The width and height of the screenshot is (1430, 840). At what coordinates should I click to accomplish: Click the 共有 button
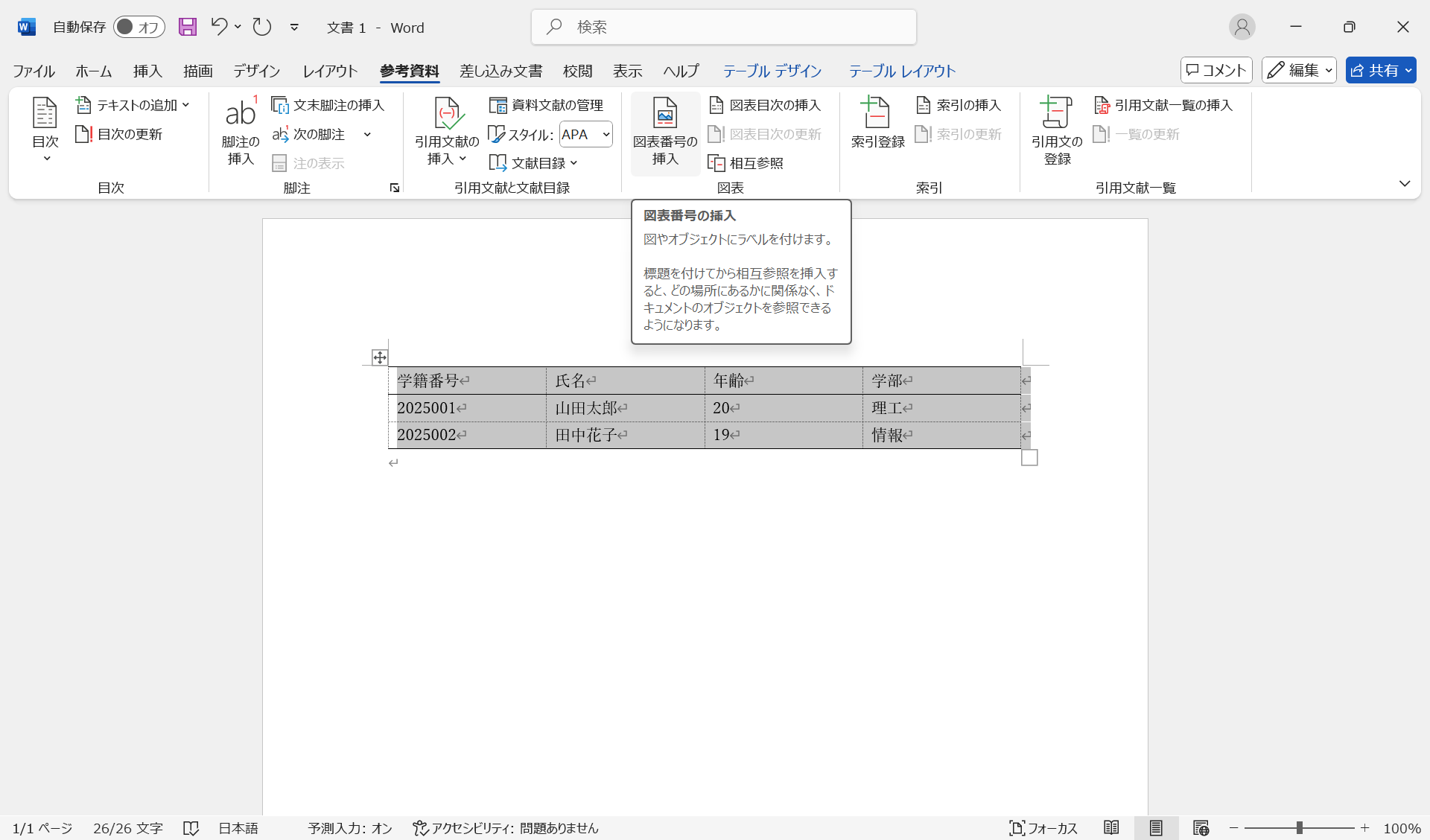coord(1380,70)
